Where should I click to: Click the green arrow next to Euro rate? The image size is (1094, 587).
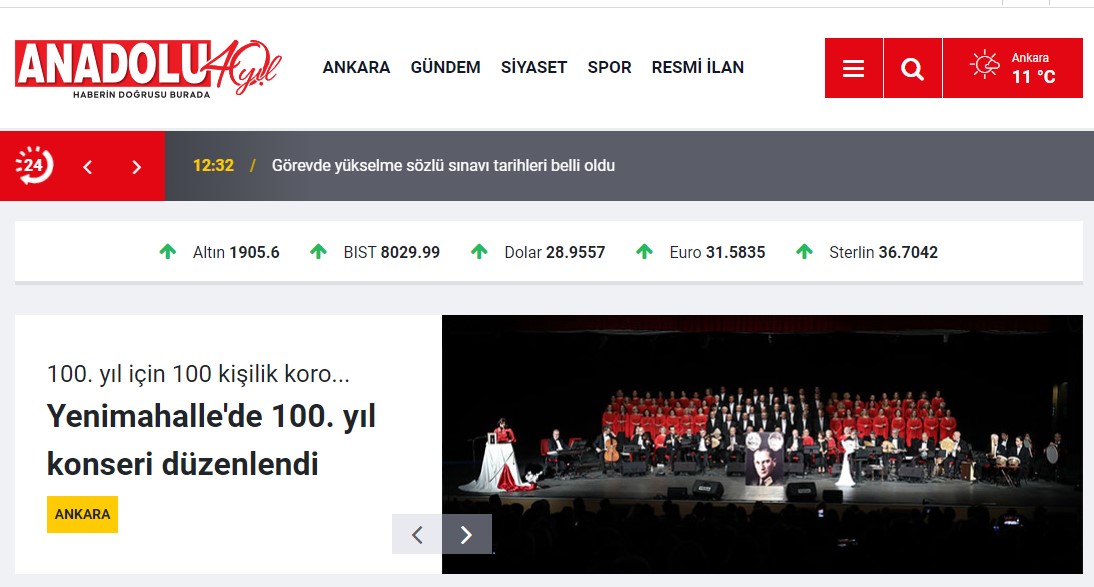pyautogui.click(x=645, y=251)
